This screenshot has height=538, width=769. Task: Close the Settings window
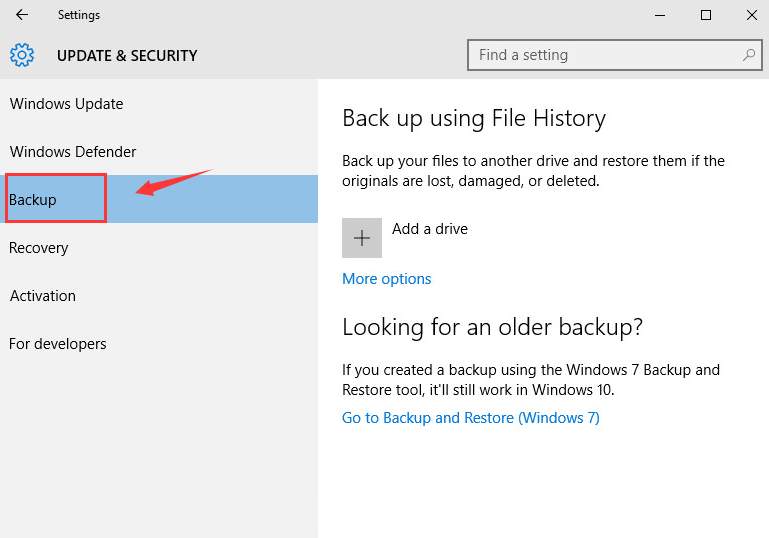[x=751, y=15]
